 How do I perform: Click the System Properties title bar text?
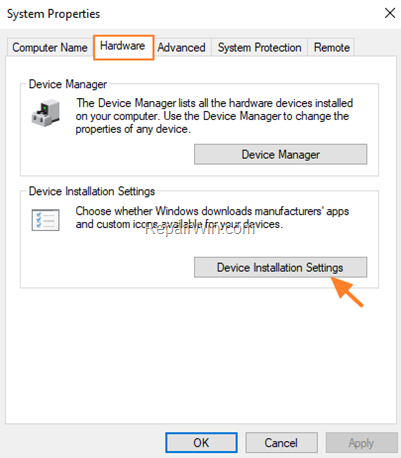tap(53, 14)
